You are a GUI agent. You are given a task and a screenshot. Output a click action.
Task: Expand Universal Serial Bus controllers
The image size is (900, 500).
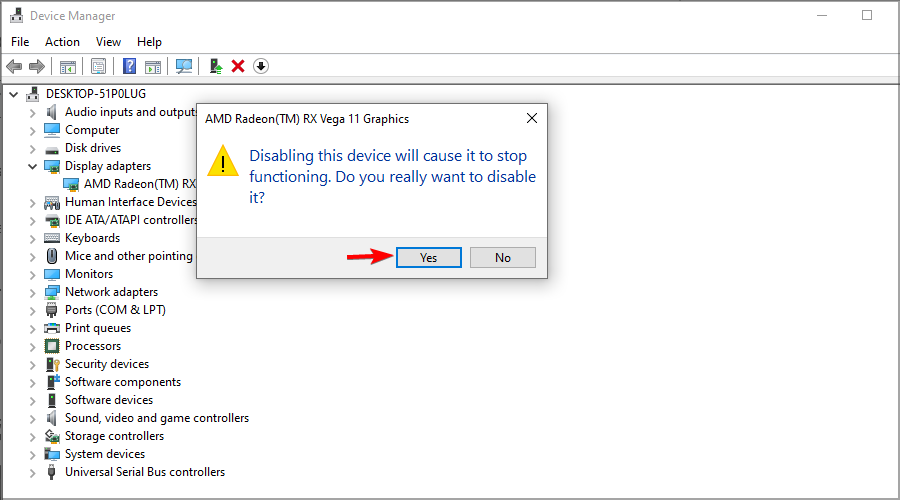(32, 472)
